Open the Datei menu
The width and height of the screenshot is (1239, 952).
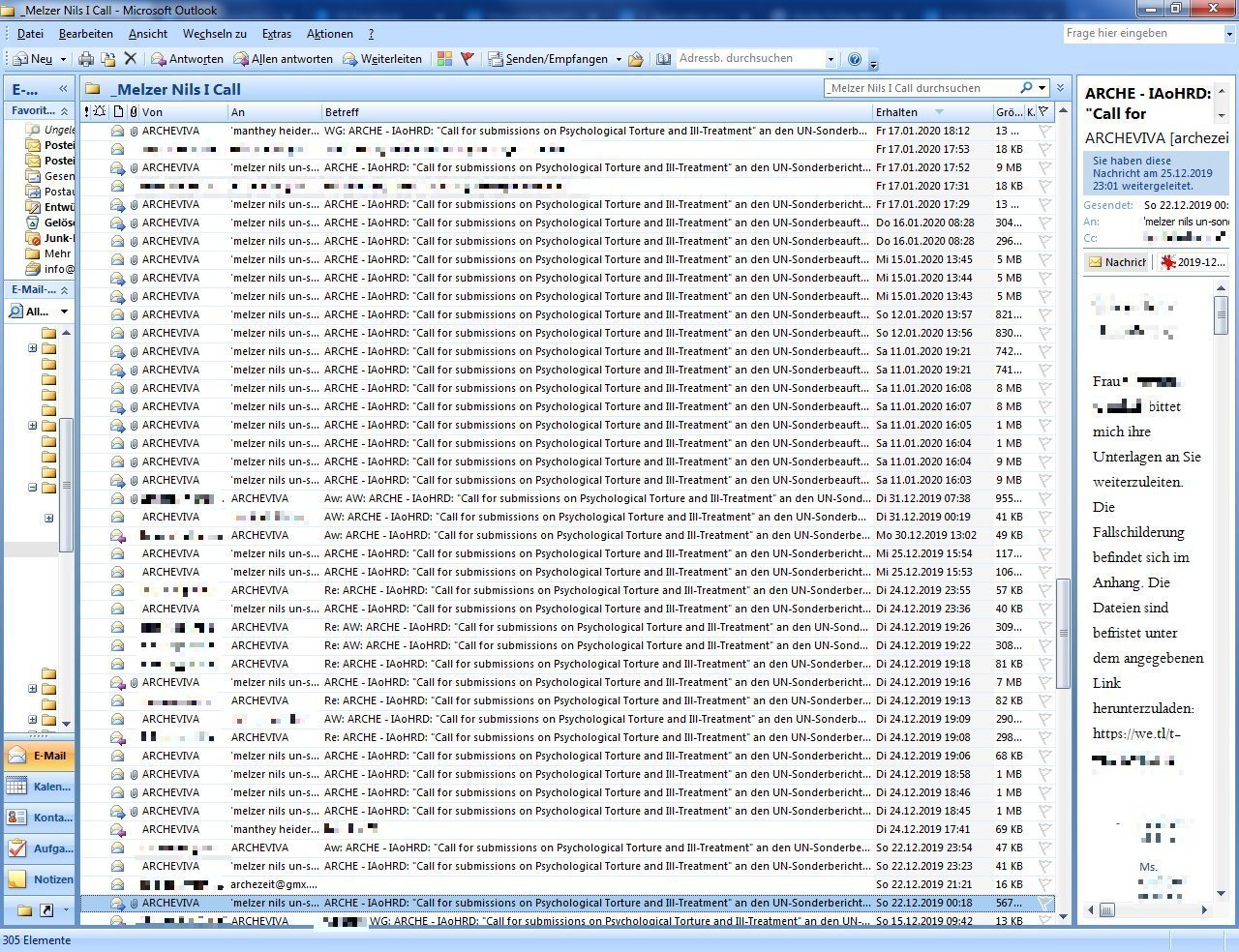(x=30, y=33)
